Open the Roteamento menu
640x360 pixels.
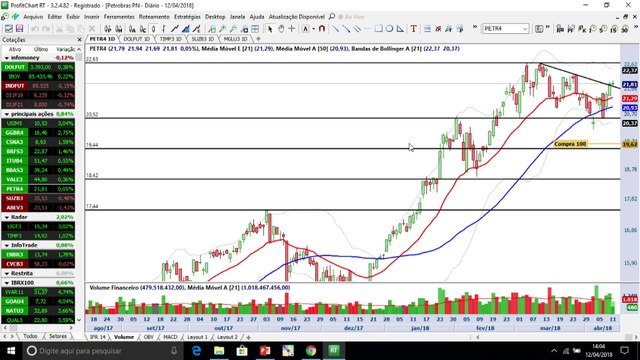tap(154, 17)
